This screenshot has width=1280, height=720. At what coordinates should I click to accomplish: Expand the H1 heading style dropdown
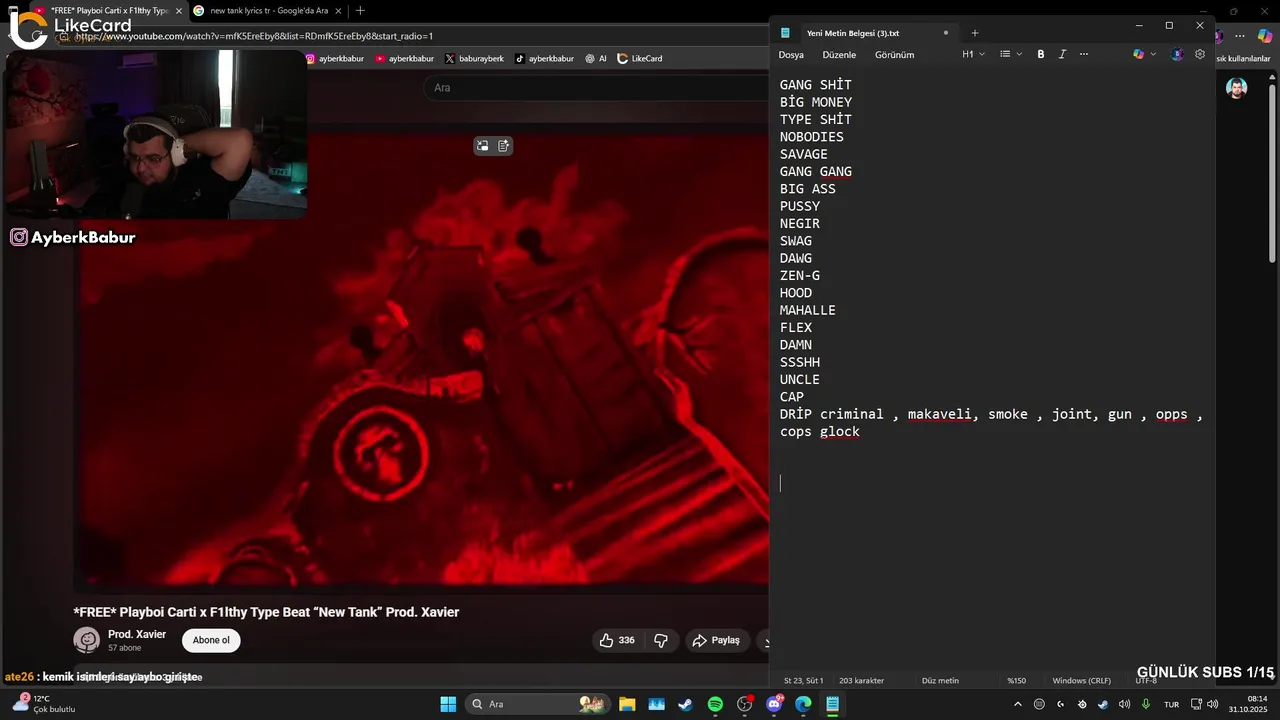pyautogui.click(x=973, y=54)
